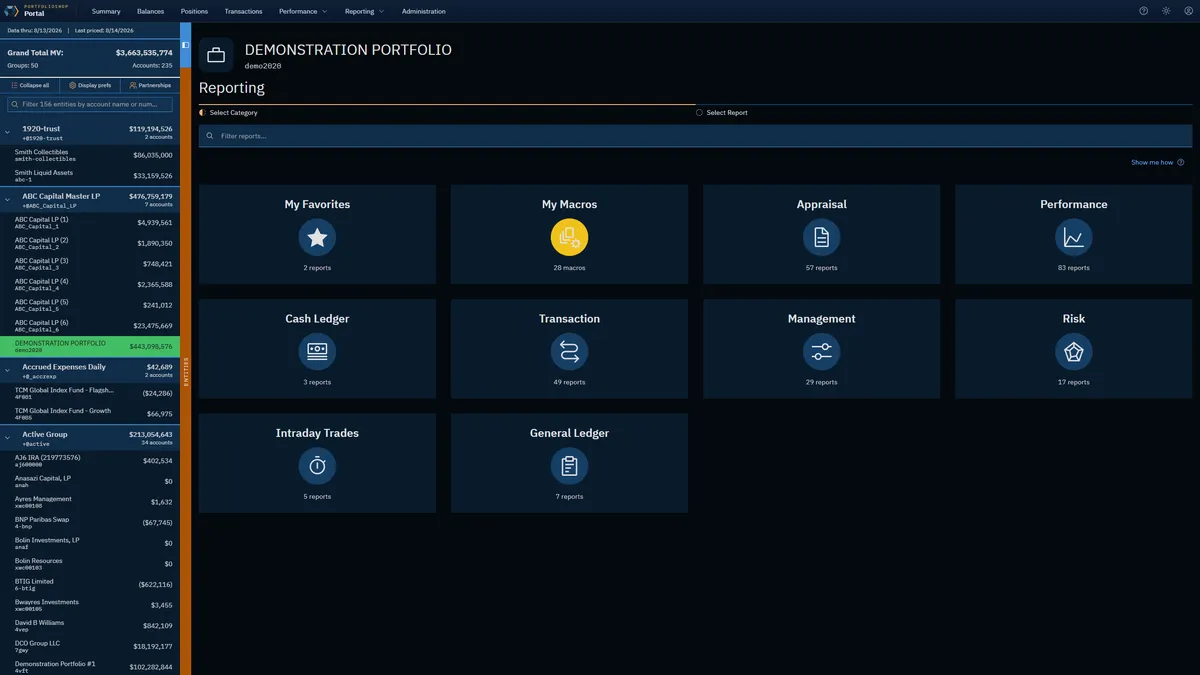The width and height of the screenshot is (1200, 675).
Task: Click the Filter reports search field
Action: coord(695,136)
